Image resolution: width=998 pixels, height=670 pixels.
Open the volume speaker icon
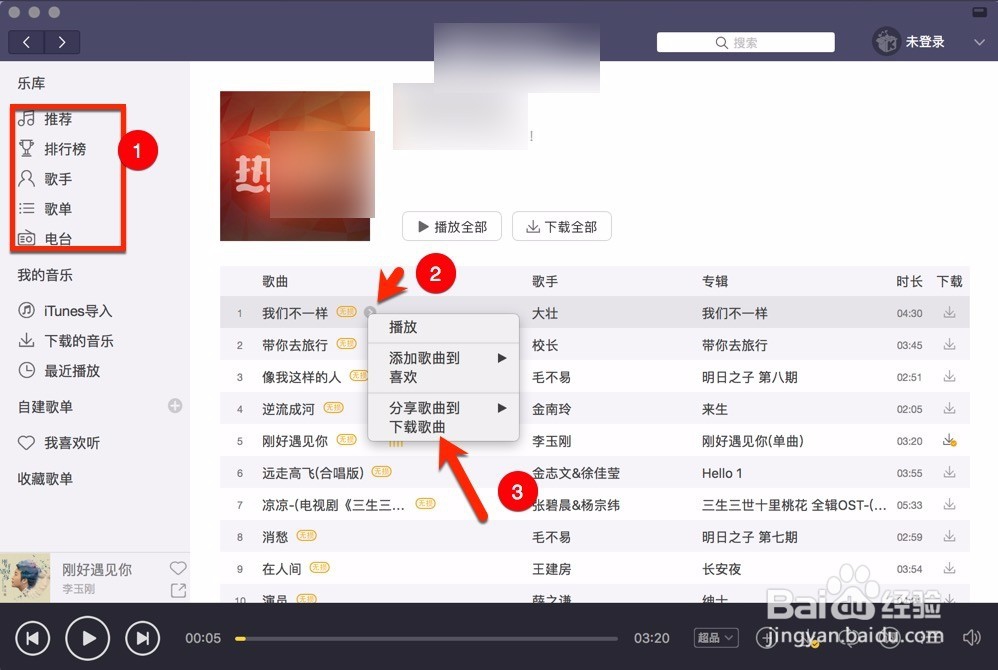971,637
